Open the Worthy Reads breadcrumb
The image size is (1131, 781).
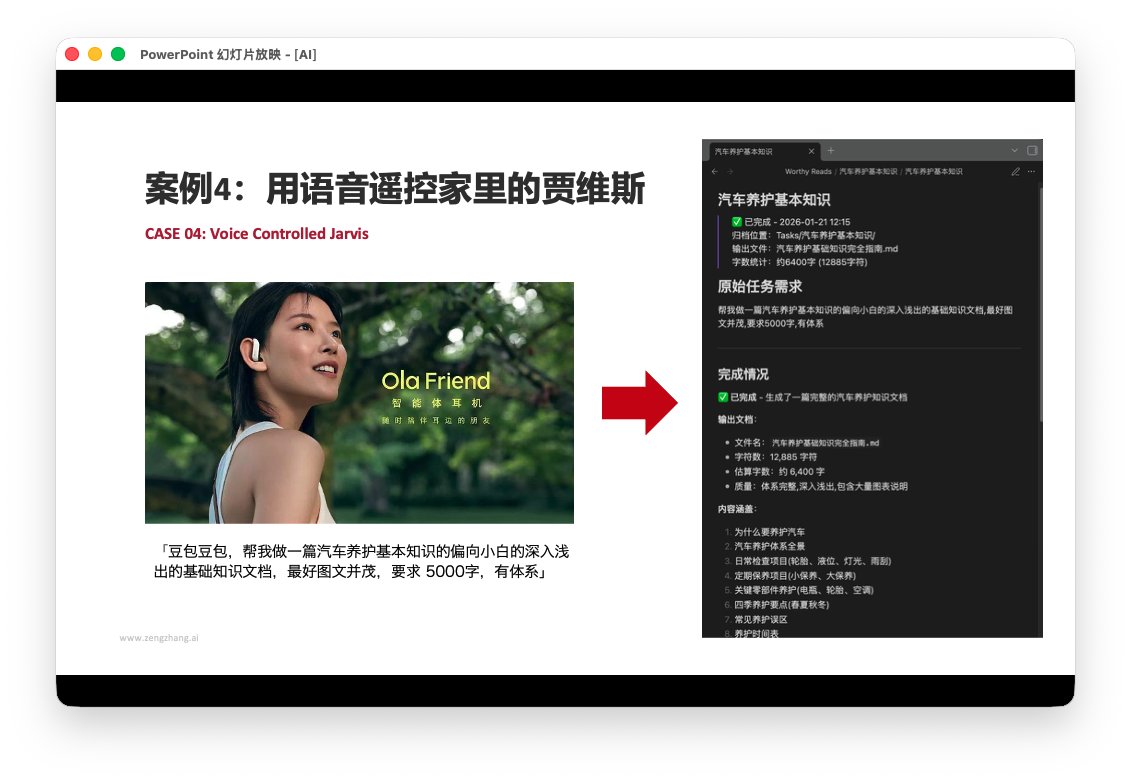pos(808,172)
